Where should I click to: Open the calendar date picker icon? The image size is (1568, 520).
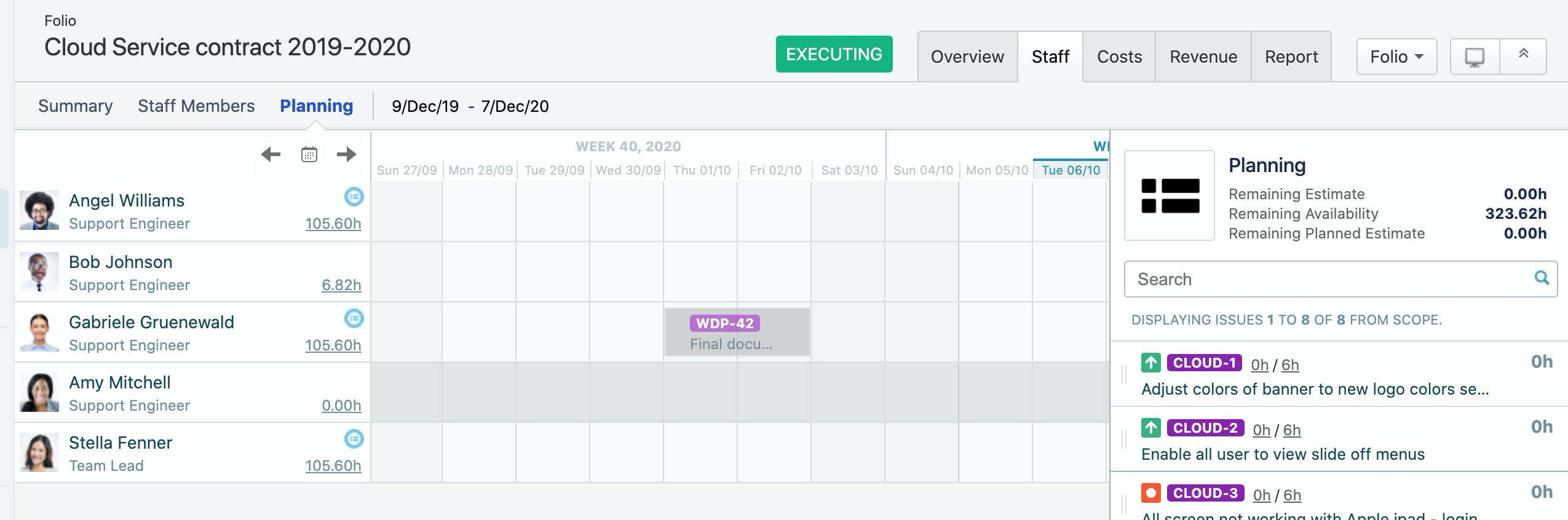pos(309,154)
